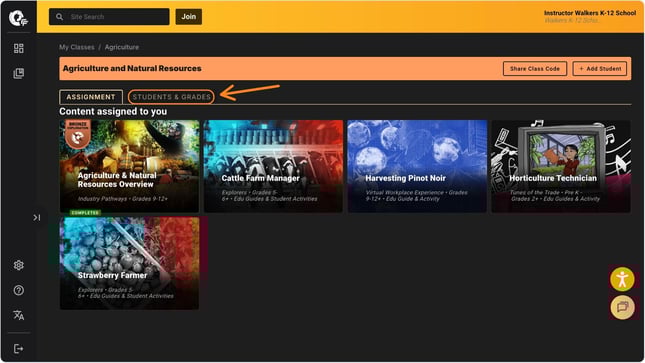Viewport: 645px width, 363px height.
Task: Click the site logo icon
Action: (x=18, y=18)
